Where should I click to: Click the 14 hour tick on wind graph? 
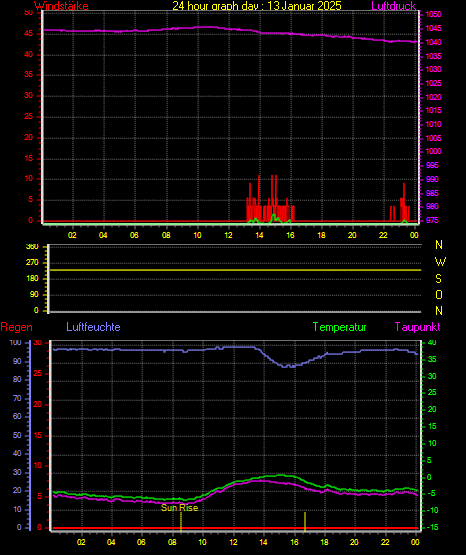pyautogui.click(x=259, y=235)
